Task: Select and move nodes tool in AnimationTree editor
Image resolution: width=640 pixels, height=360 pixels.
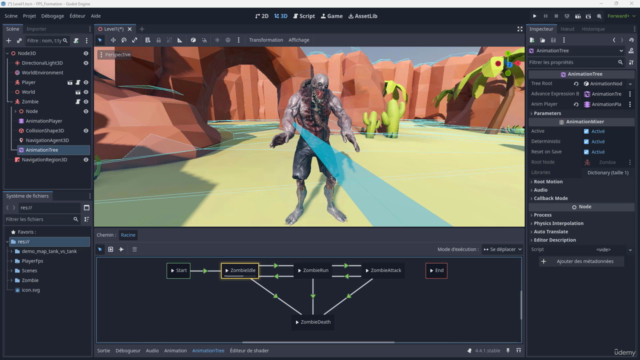Action: (100, 249)
